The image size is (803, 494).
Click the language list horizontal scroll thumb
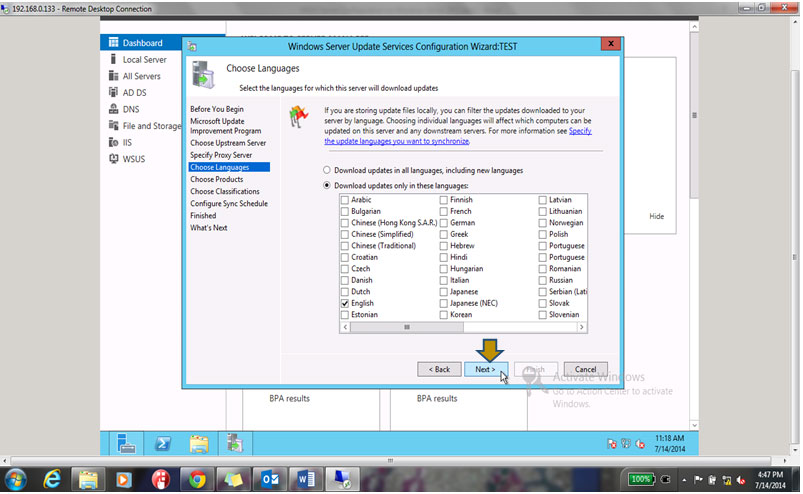tap(407, 327)
